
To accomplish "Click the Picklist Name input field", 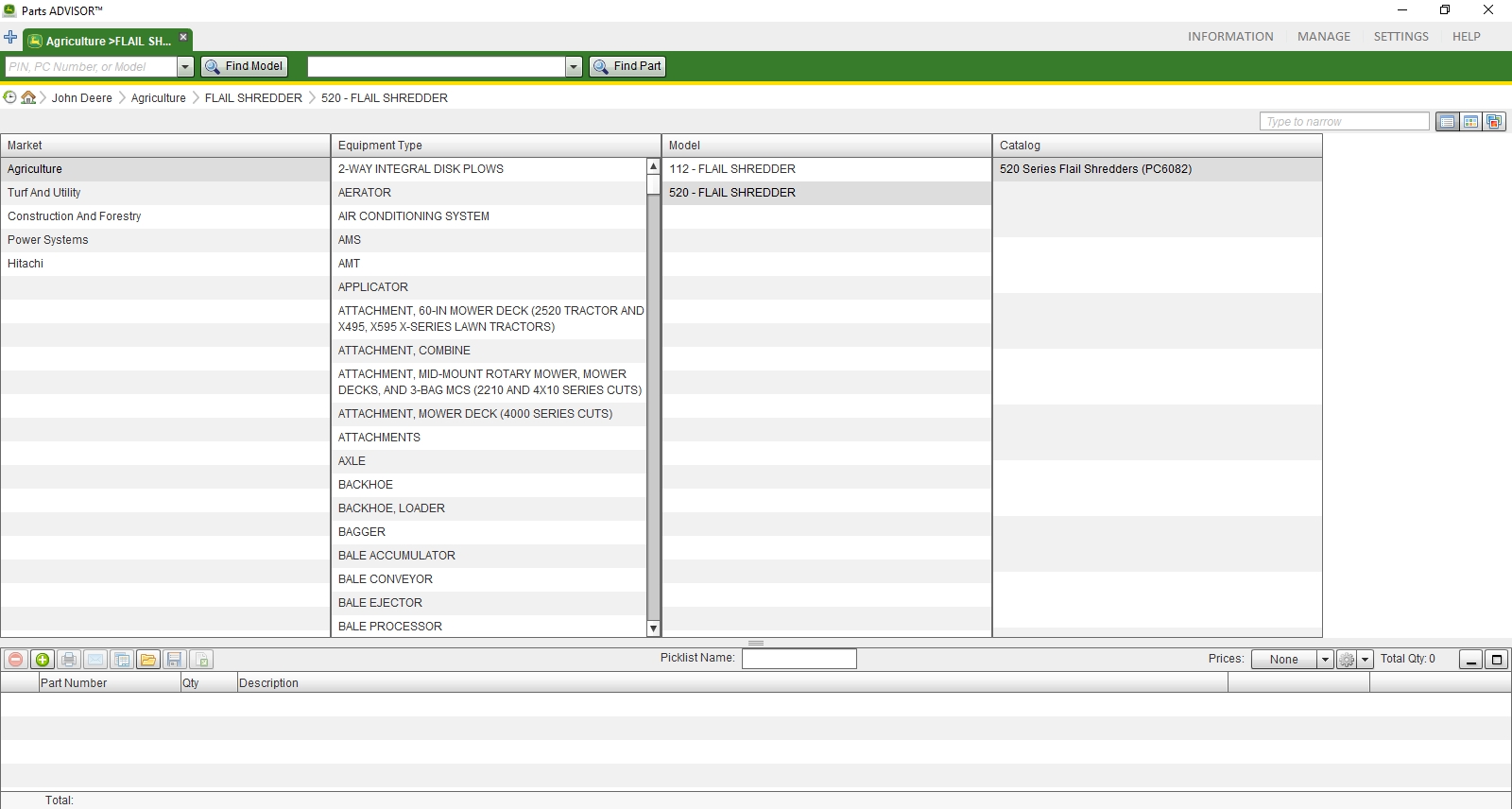I will (799, 659).
